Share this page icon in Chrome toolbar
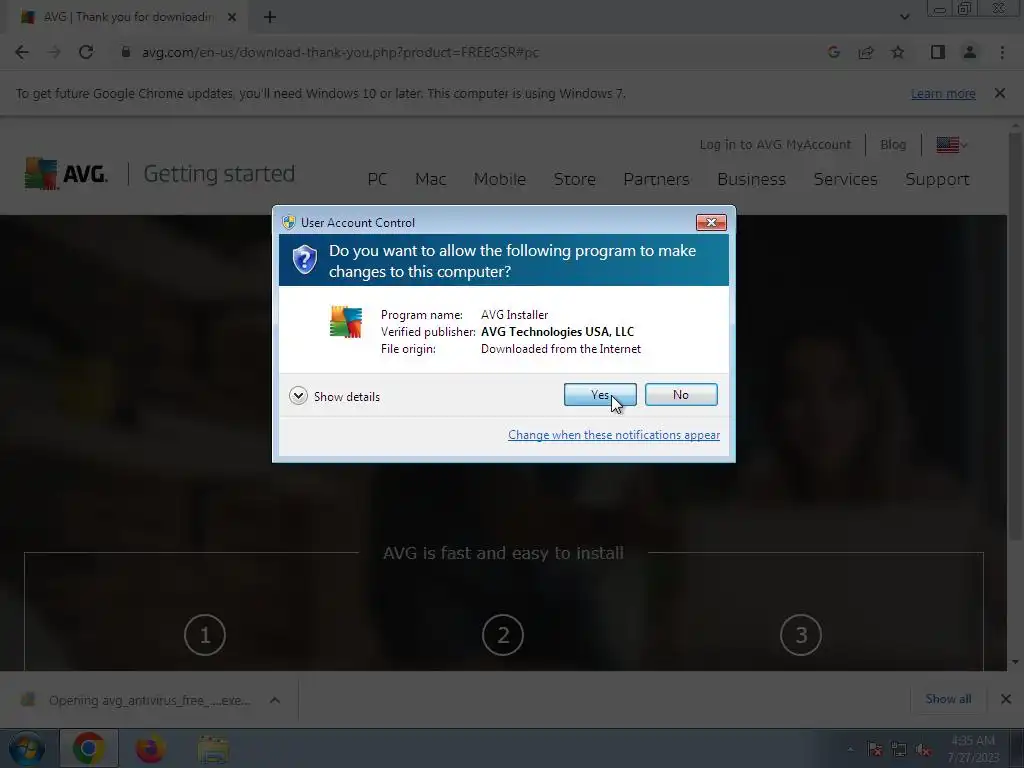Viewport: 1024px width, 768px height. click(x=866, y=52)
